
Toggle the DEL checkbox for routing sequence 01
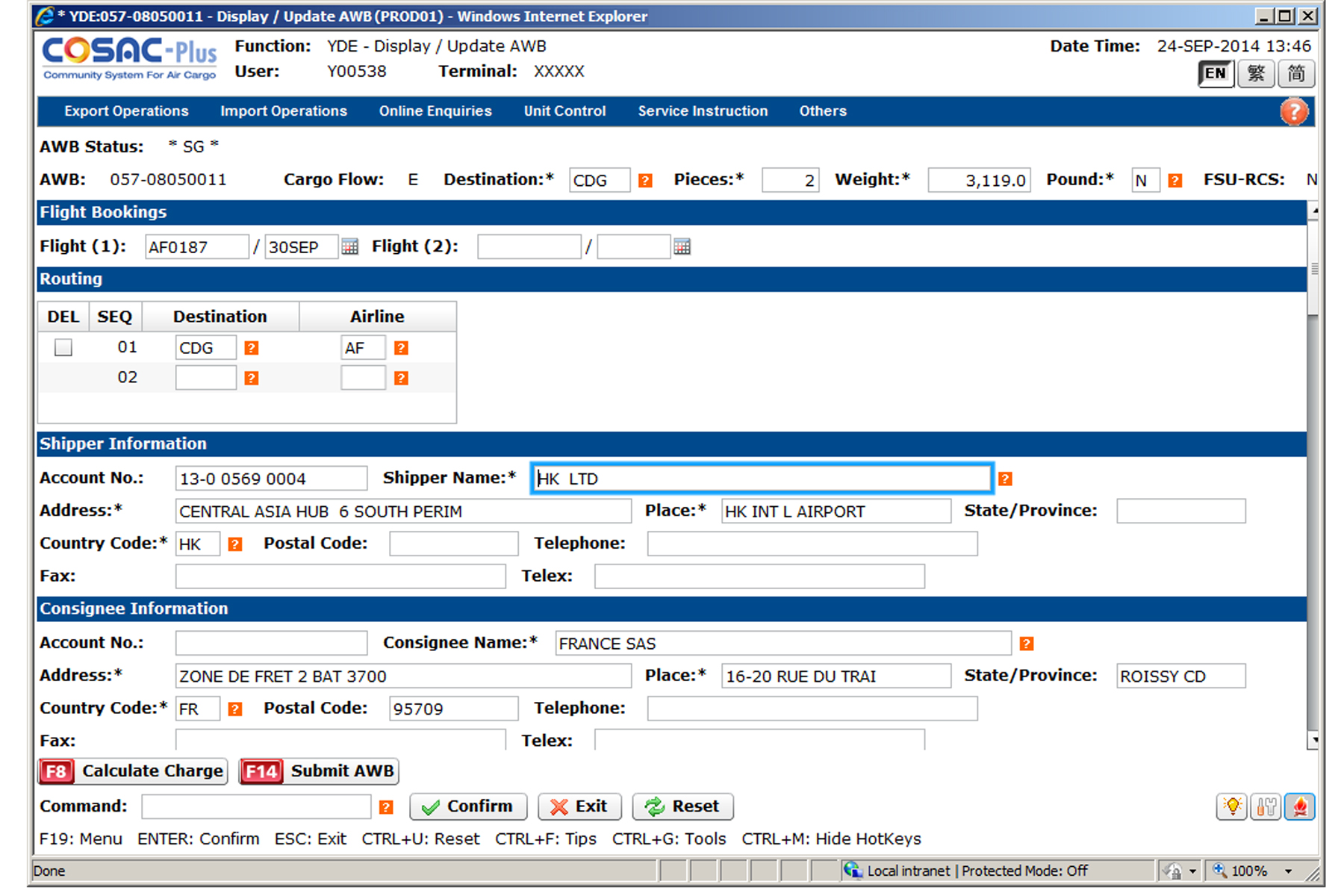click(63, 346)
